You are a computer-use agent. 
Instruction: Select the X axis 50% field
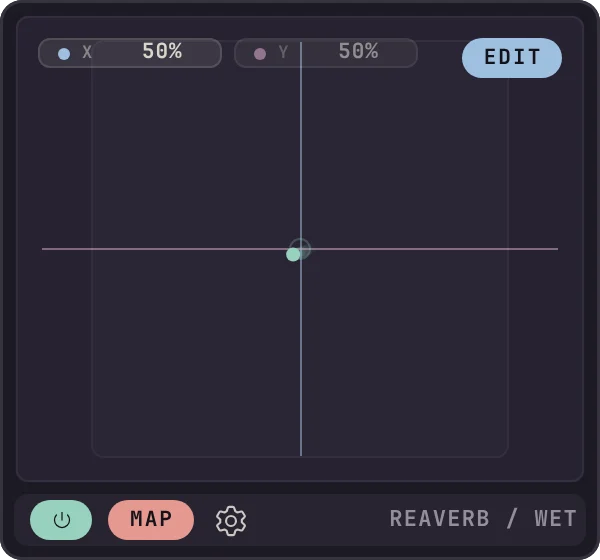point(130,53)
